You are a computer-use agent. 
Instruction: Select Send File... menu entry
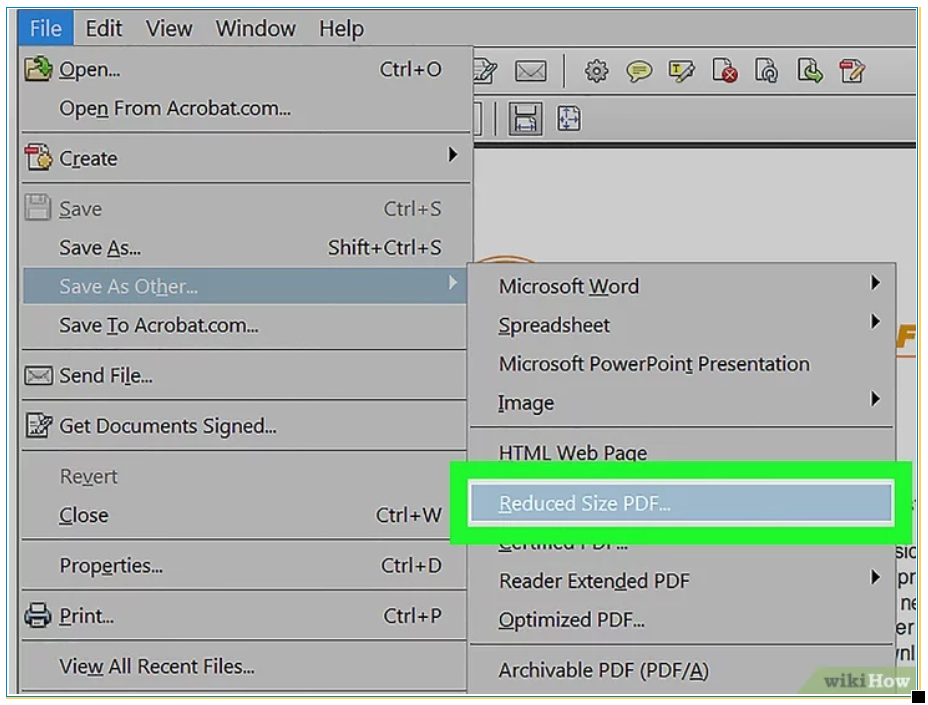click(x=244, y=376)
